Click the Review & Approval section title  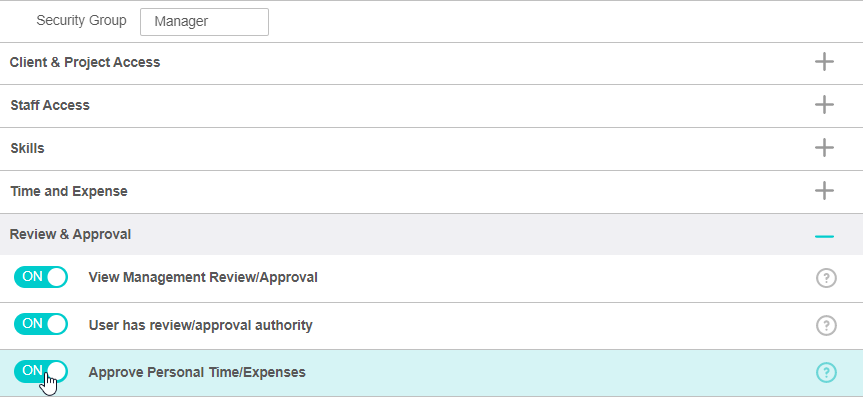coord(70,234)
